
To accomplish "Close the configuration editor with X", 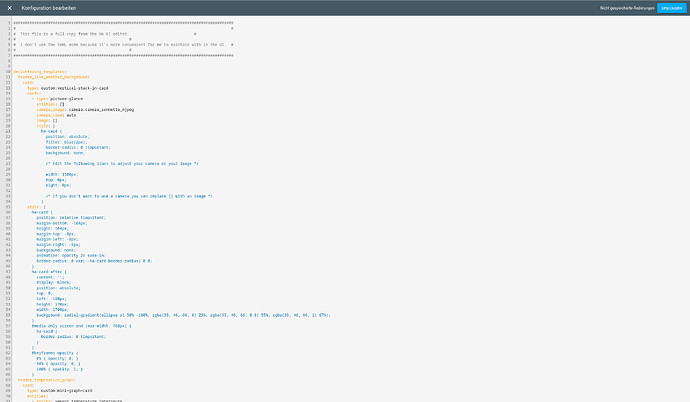I will click(9, 8).
